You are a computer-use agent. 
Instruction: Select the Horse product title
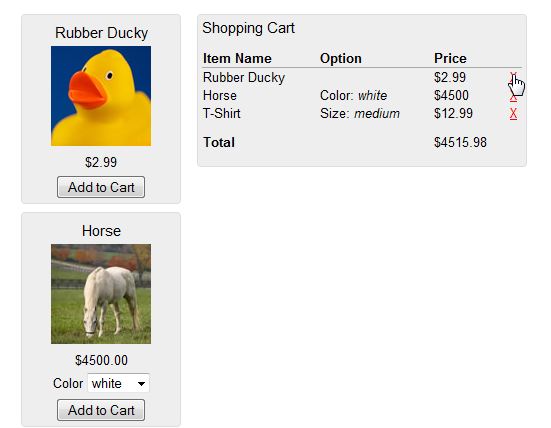click(x=101, y=231)
